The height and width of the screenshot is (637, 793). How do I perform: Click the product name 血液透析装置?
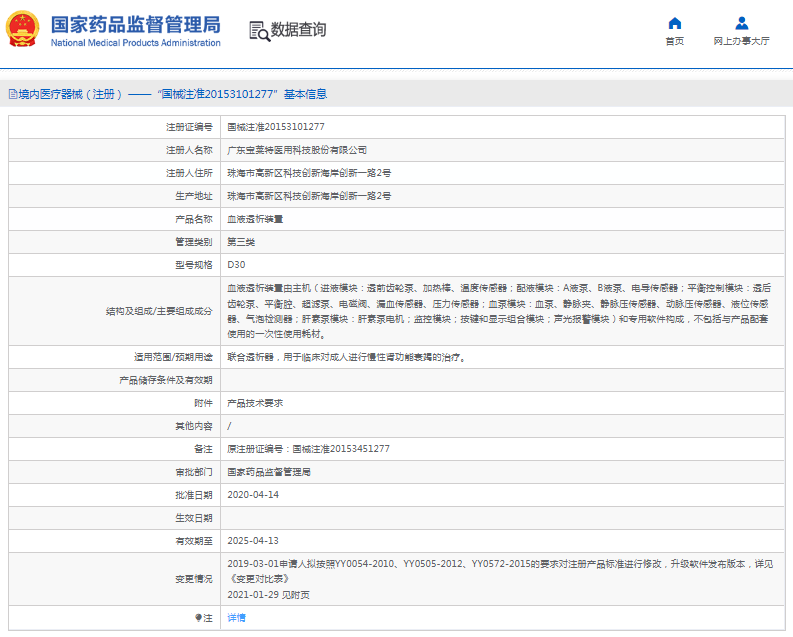[x=255, y=219]
